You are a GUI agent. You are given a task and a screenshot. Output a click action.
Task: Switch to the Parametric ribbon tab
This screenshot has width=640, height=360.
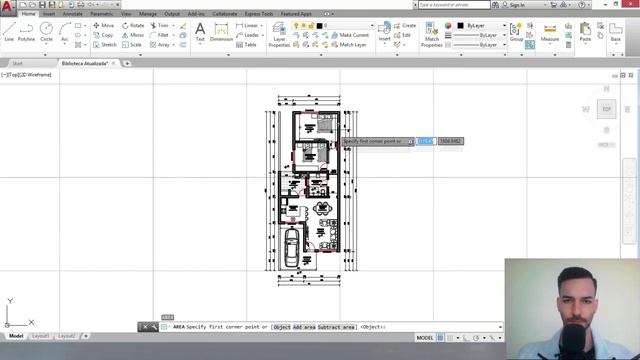coord(102,14)
